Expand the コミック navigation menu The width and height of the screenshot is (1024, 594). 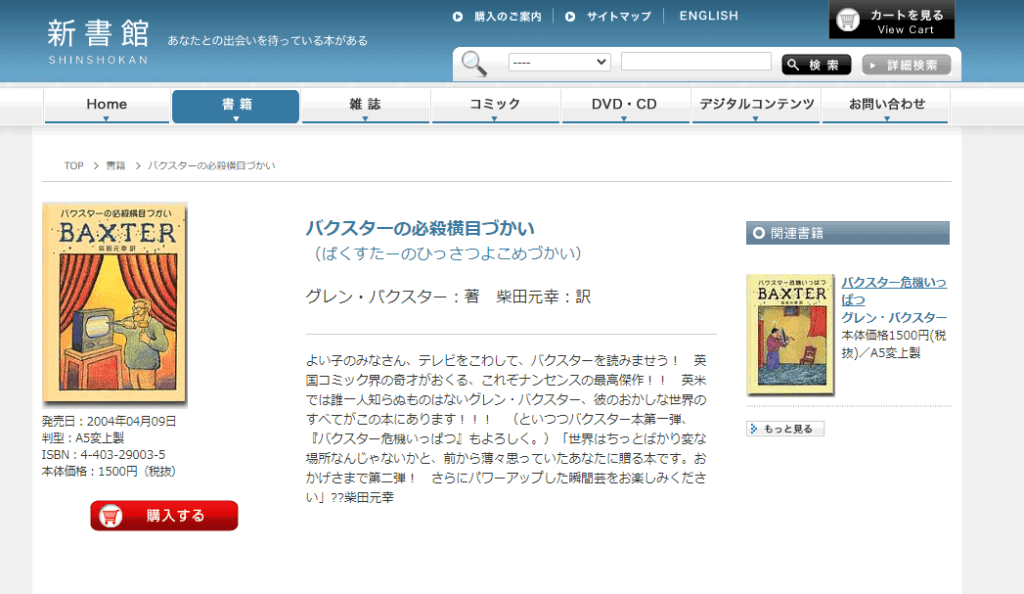[x=495, y=106]
